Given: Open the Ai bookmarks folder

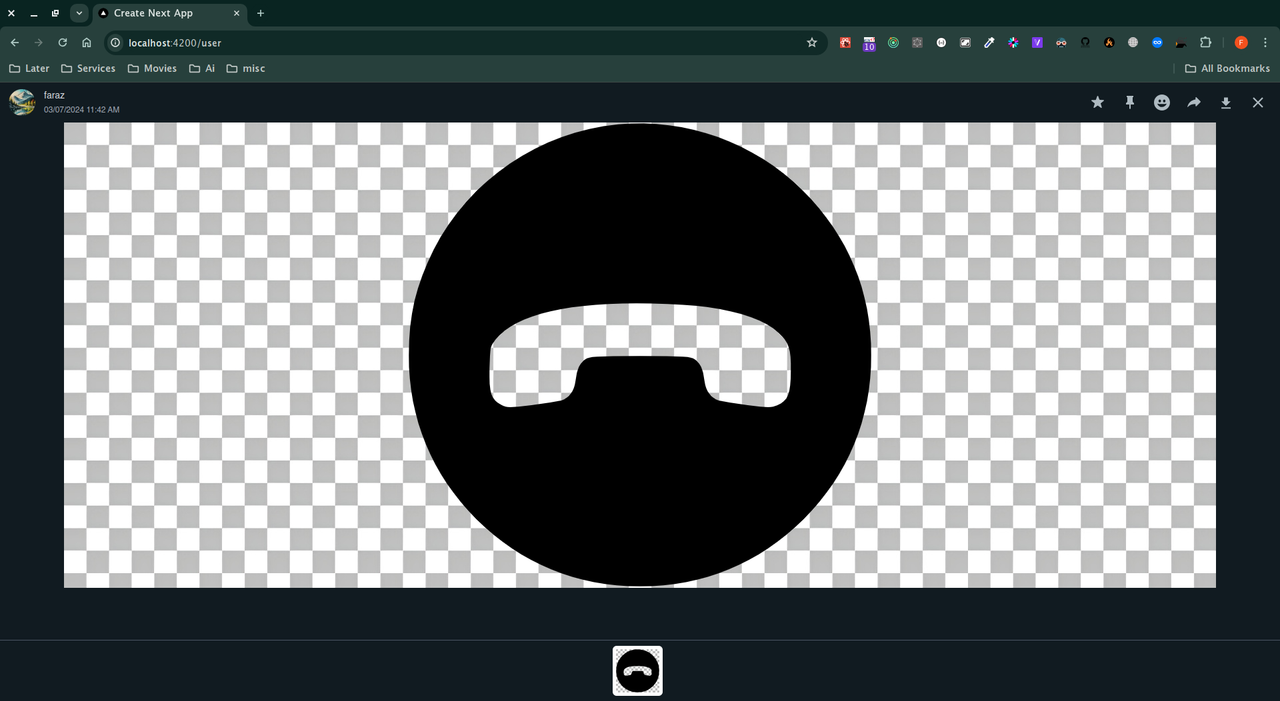Looking at the screenshot, I should click(201, 68).
